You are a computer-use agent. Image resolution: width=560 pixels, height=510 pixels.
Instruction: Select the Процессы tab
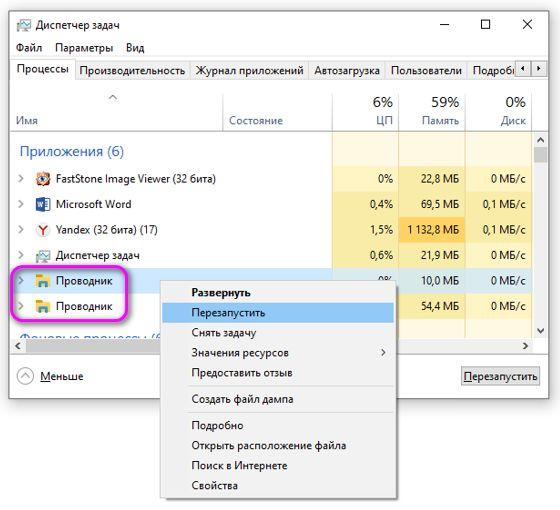(42, 69)
